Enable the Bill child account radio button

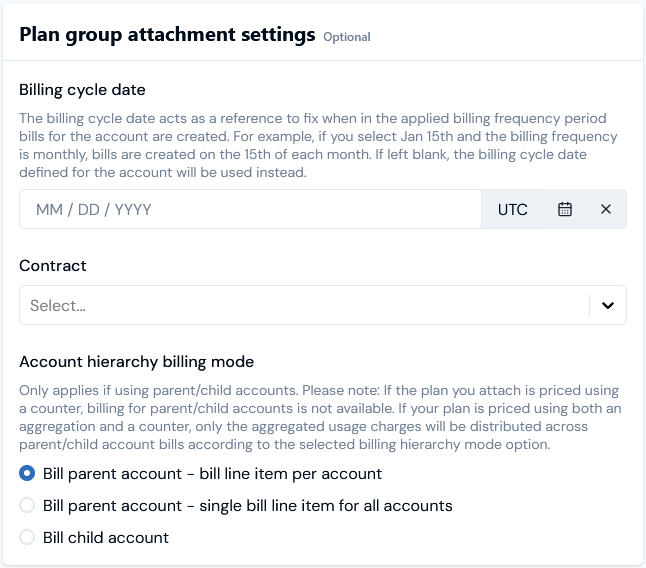(x=27, y=538)
